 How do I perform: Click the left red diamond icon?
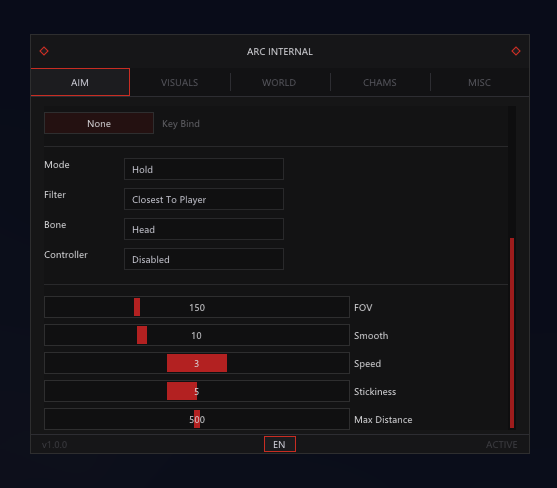point(44,51)
